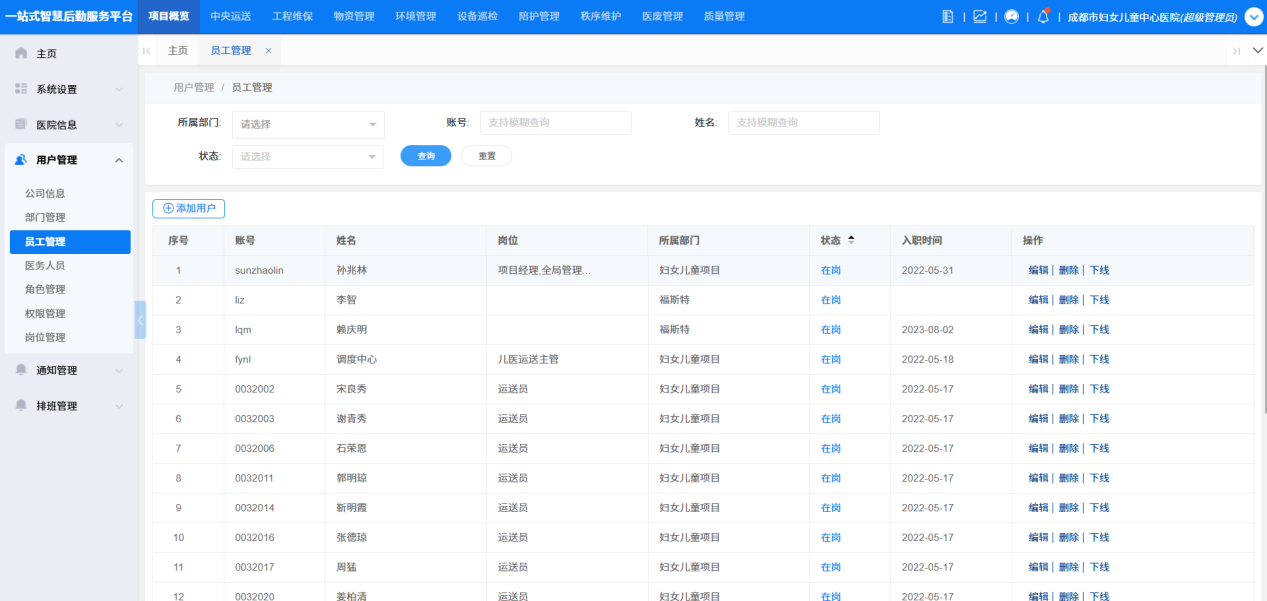Open the tab list chevron dropdown
This screenshot has width=1267, height=601.
click(1258, 51)
